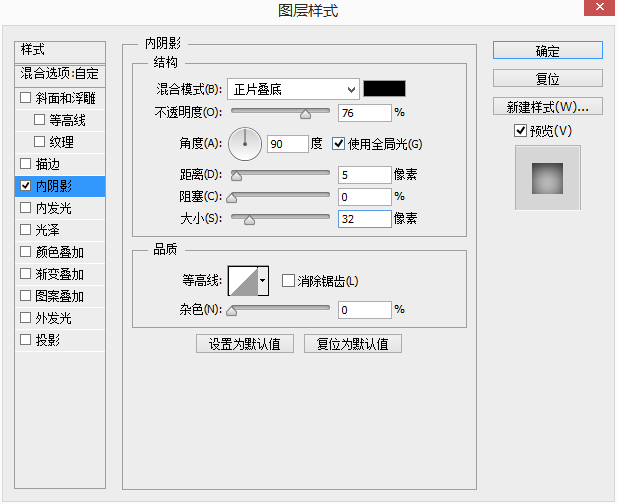This screenshot has height=504, width=617.
Task: Select the 内发光 style row label
Action: 54,208
